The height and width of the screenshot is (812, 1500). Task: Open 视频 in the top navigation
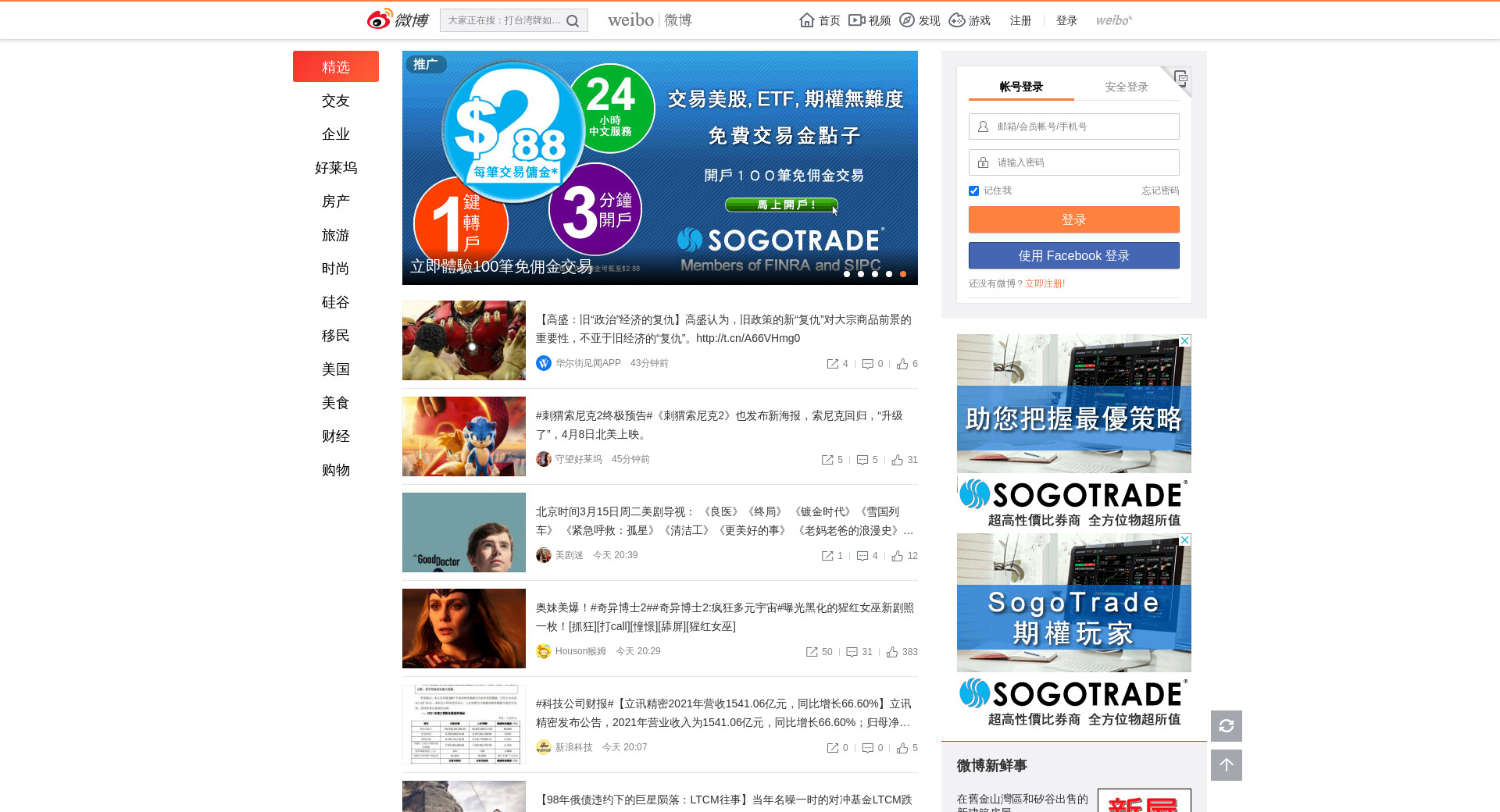pyautogui.click(x=870, y=20)
